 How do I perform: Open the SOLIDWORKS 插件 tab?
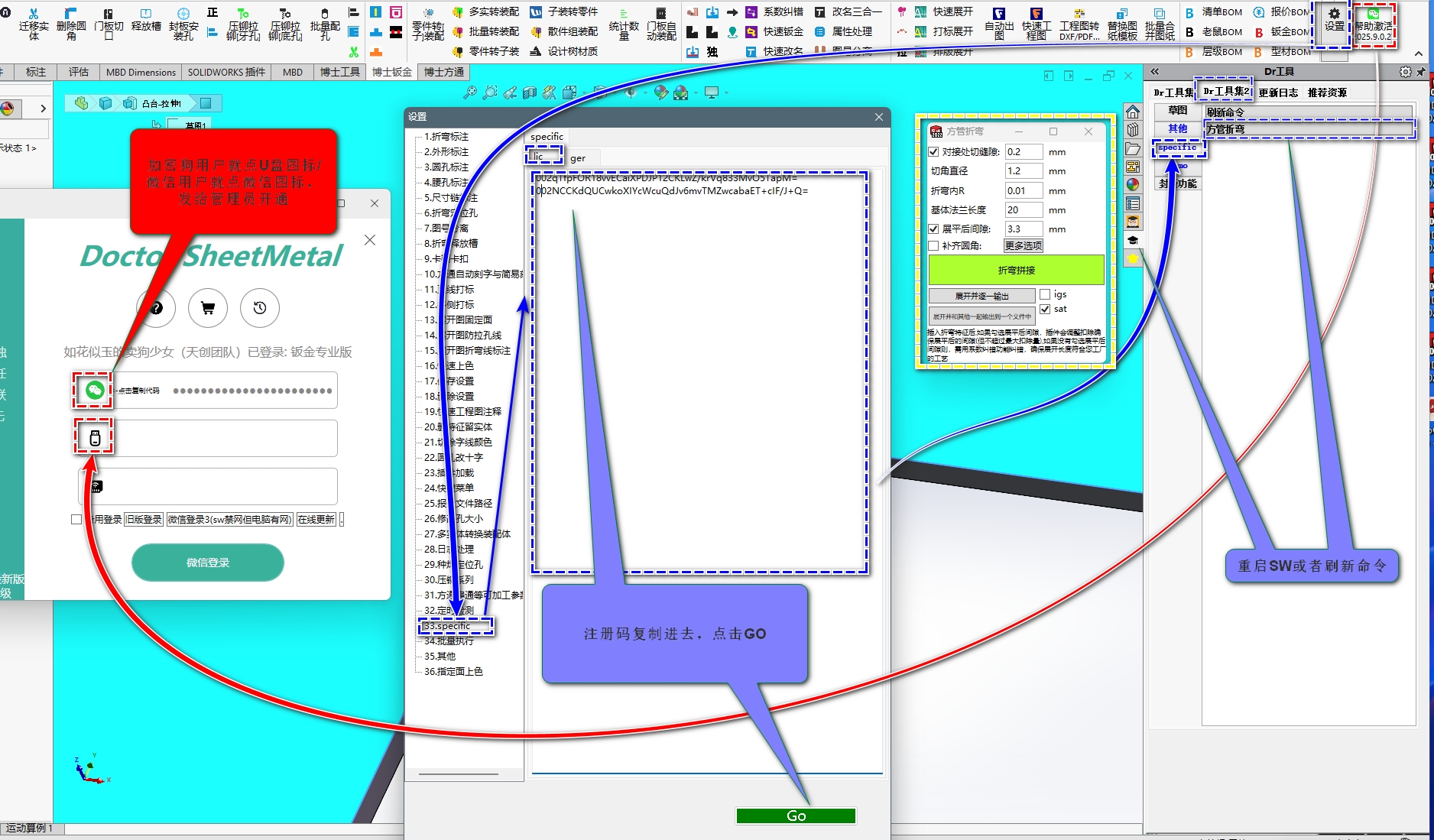(x=226, y=72)
